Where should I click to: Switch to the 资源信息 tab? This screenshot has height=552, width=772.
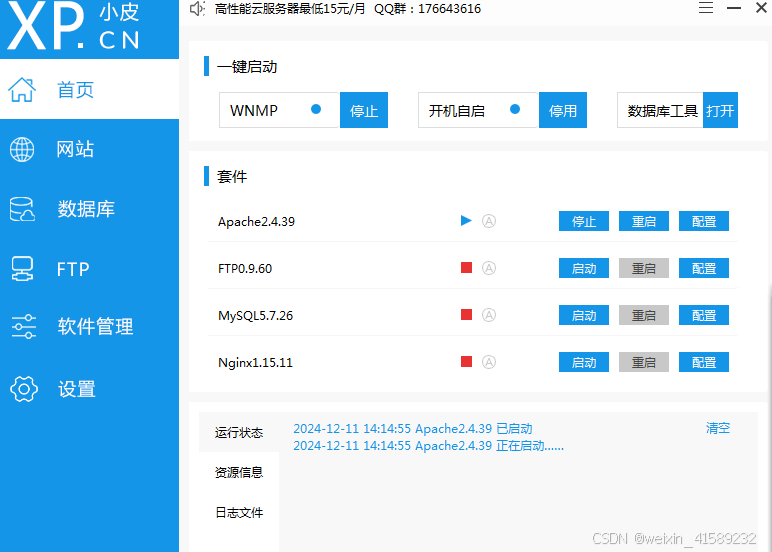click(239, 472)
